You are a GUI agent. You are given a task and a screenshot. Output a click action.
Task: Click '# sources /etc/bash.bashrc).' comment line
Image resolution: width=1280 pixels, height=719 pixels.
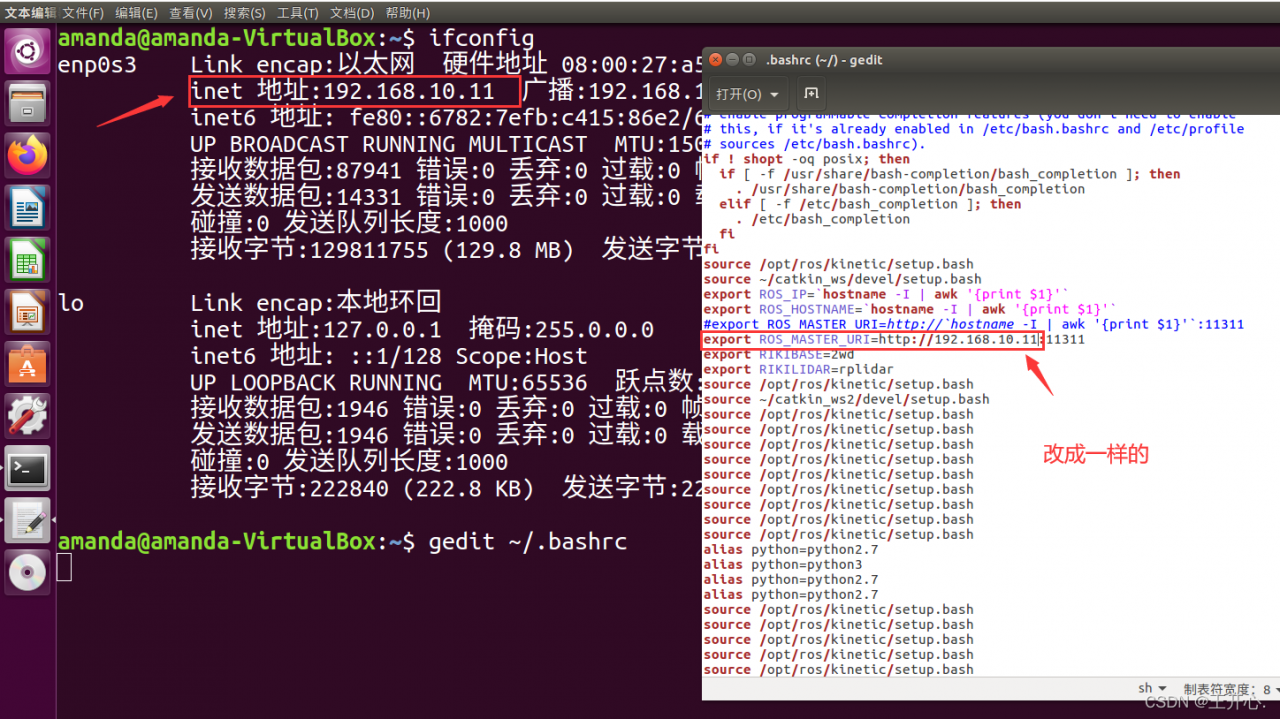pos(814,144)
